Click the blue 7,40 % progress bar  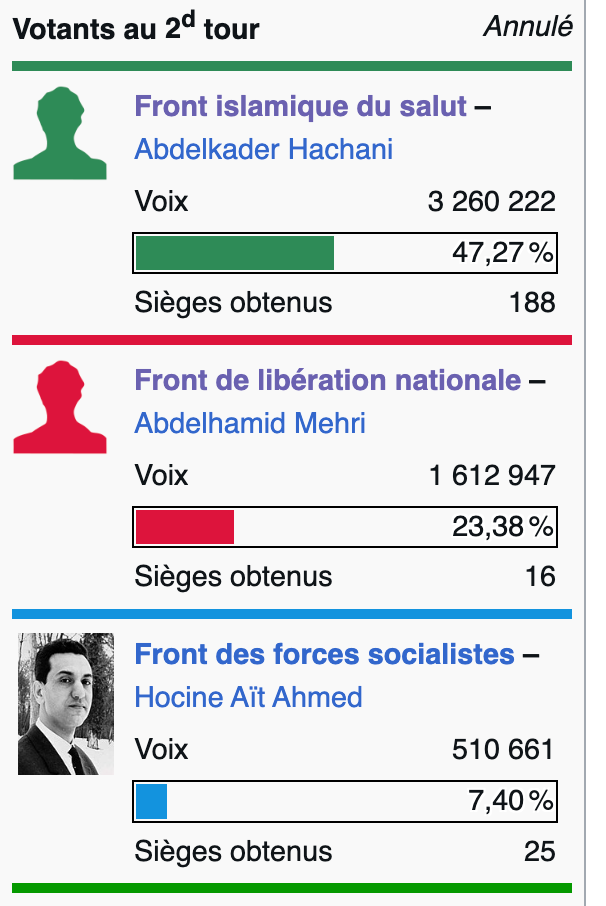[x=345, y=801]
